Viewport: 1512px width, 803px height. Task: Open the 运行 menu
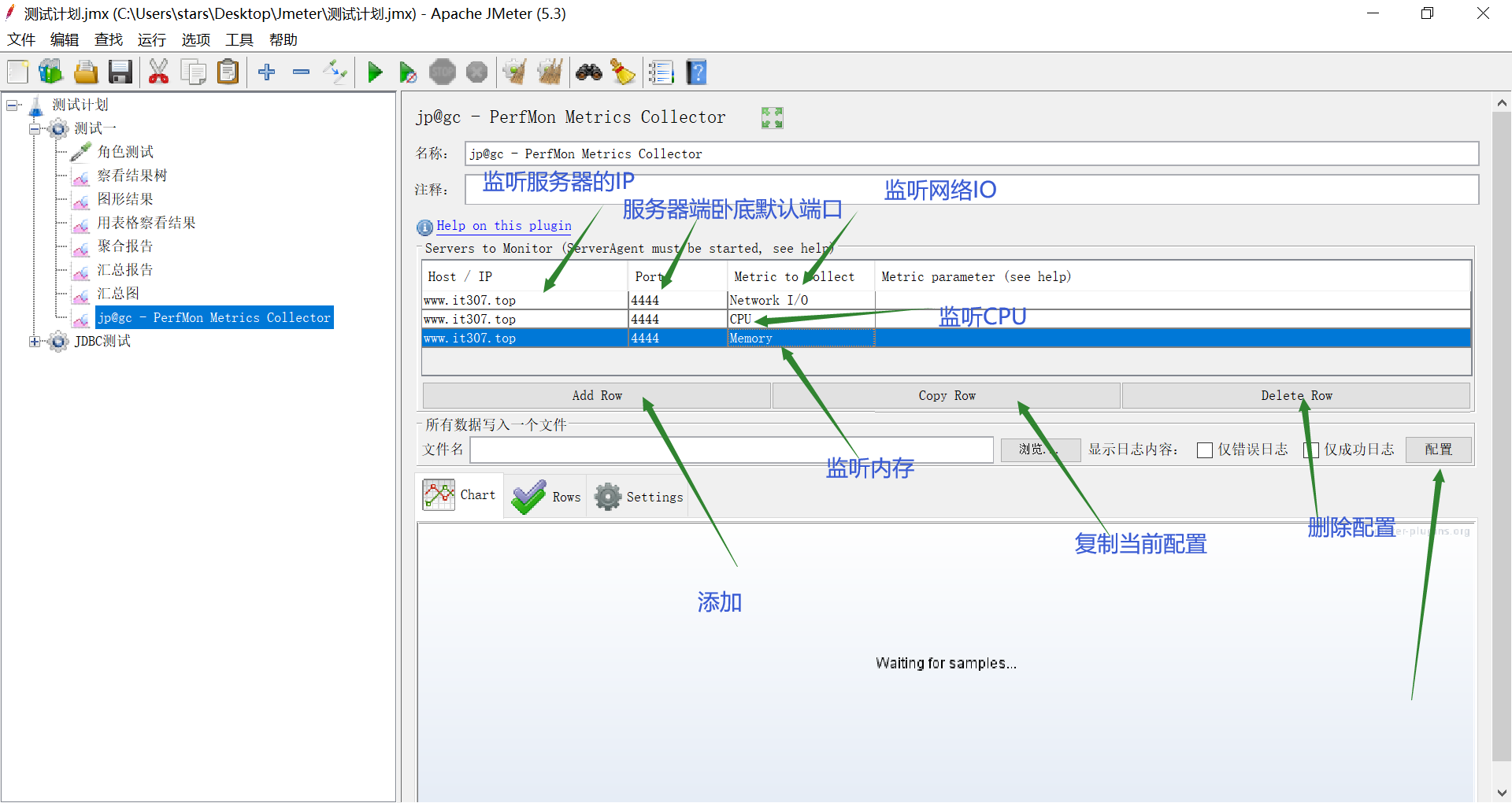[x=151, y=39]
